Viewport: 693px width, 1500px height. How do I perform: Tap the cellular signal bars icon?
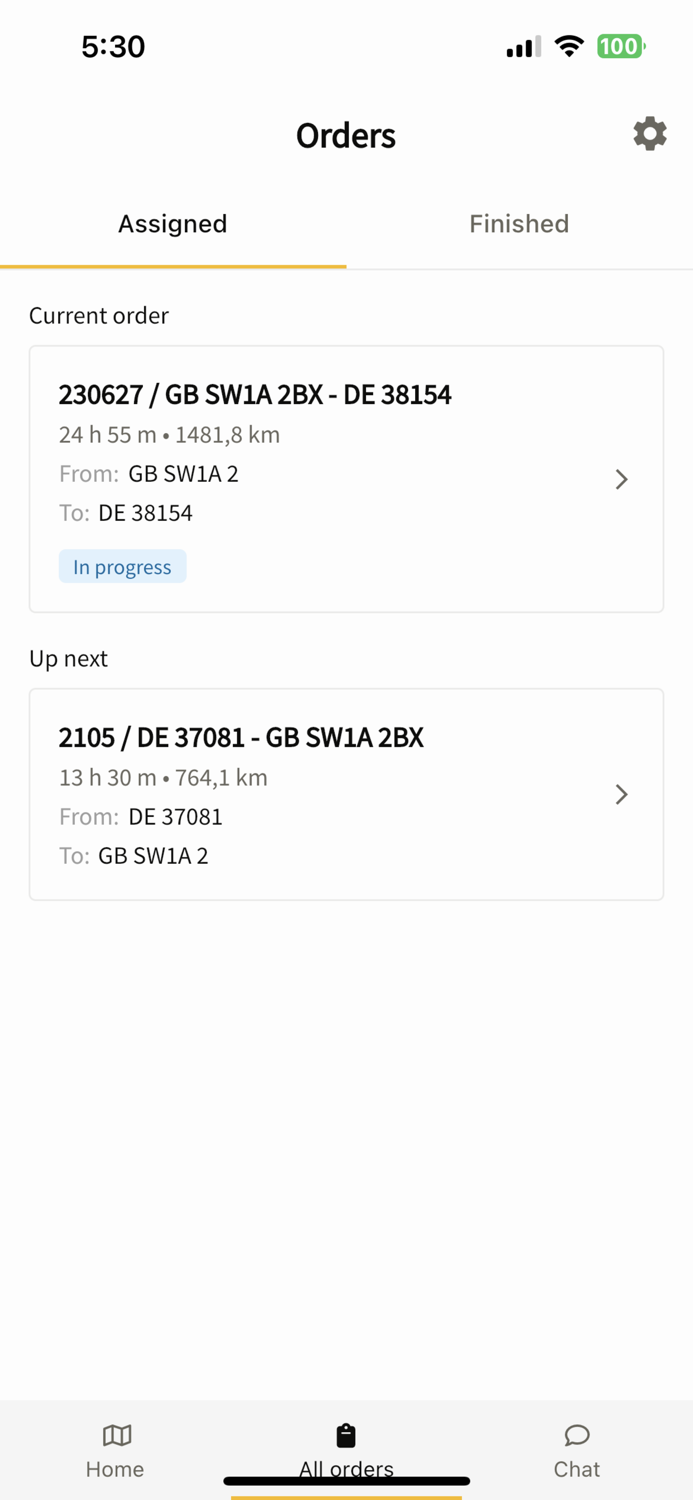(521, 45)
